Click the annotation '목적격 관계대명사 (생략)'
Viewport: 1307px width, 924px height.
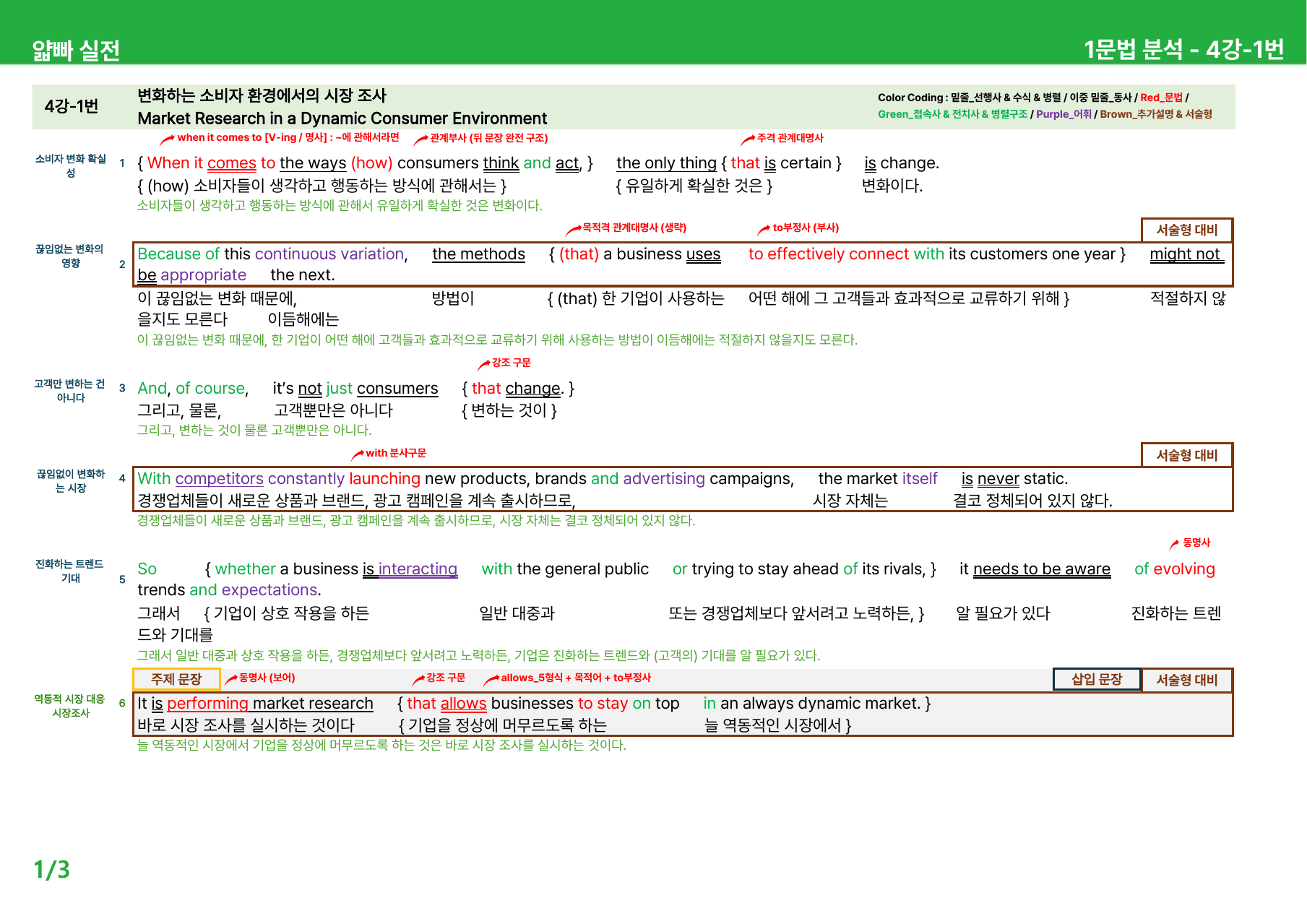point(634,228)
